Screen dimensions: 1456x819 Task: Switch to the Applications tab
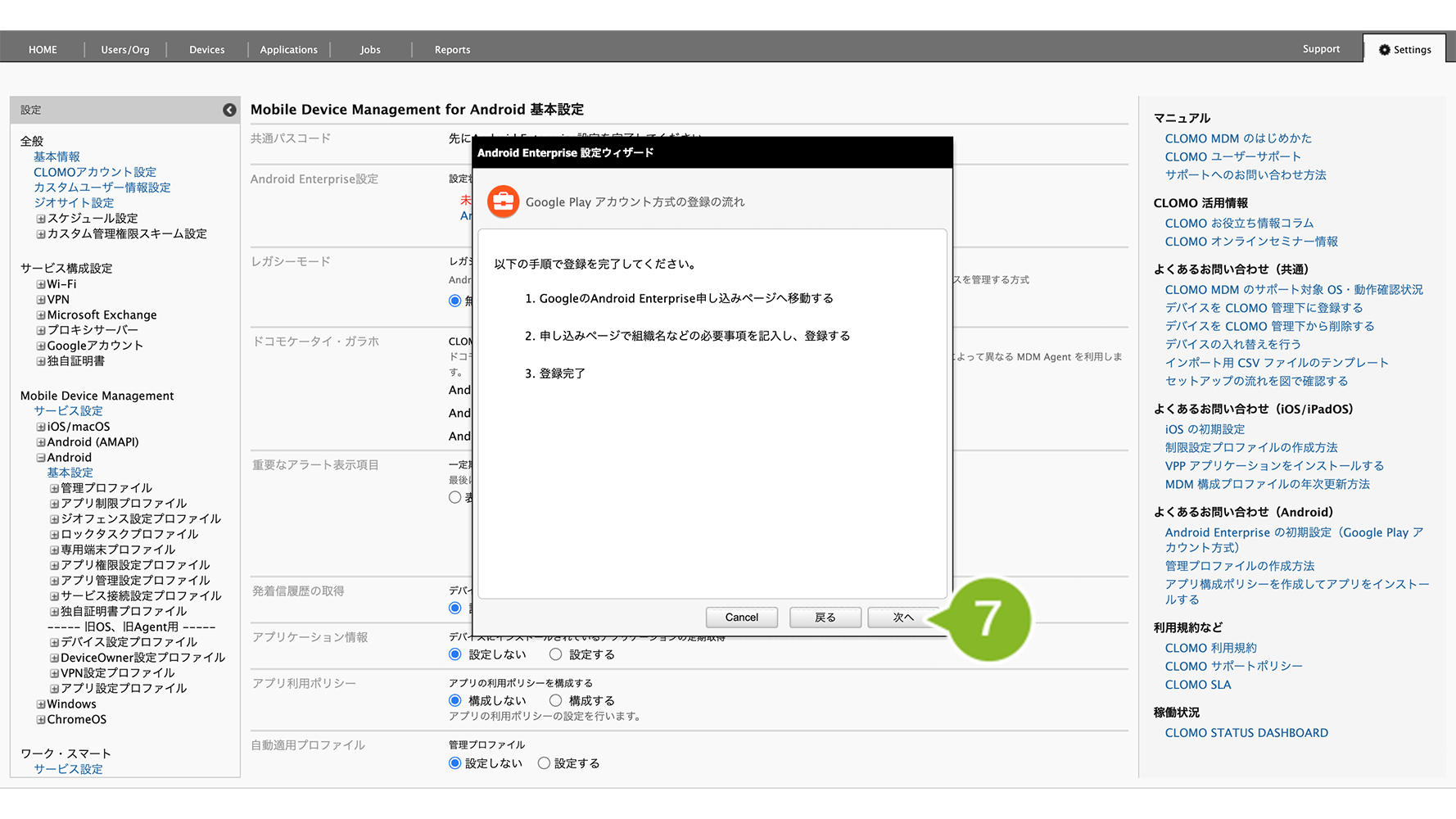289,50
